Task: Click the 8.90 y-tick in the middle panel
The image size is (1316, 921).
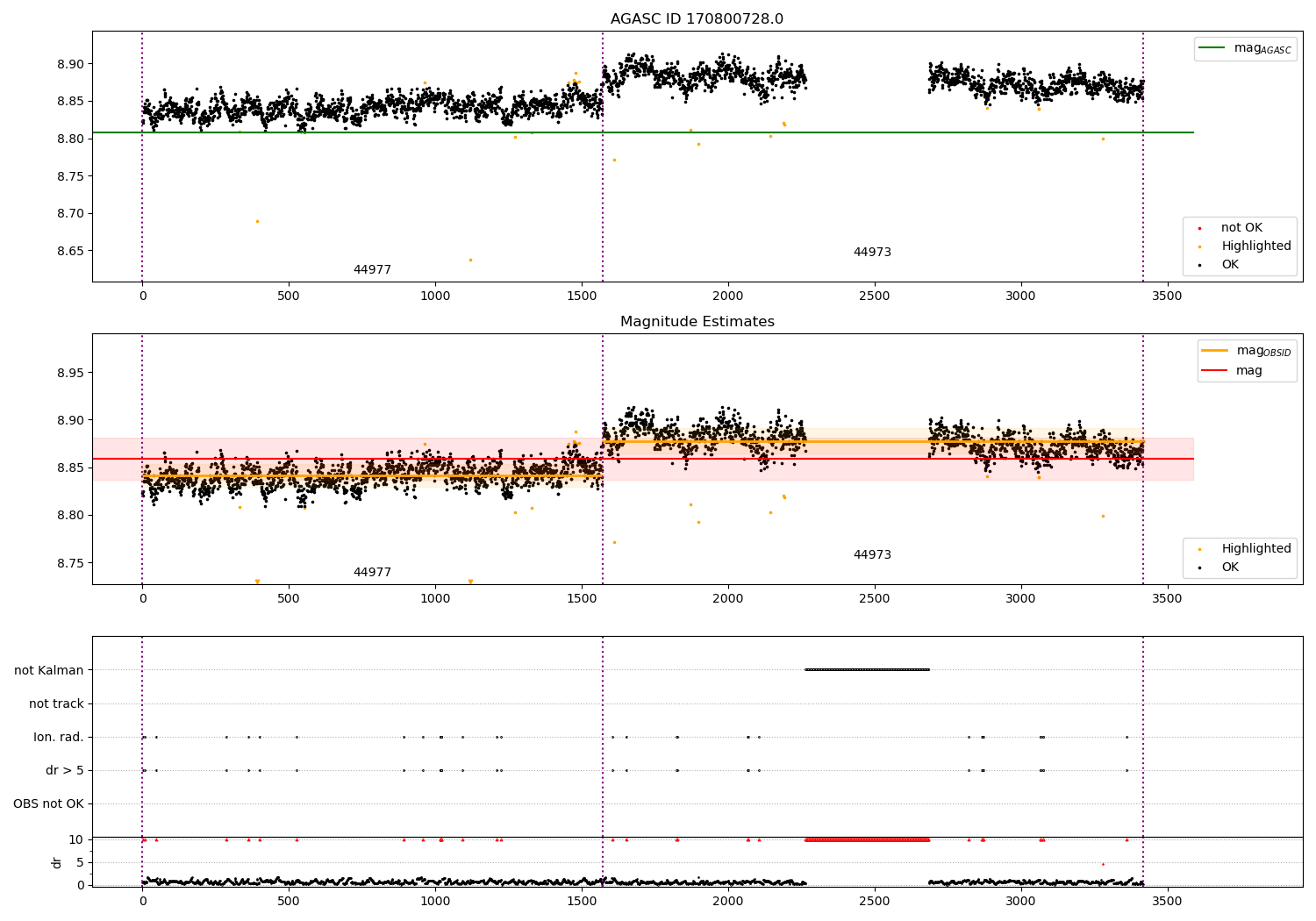Action: (x=70, y=420)
